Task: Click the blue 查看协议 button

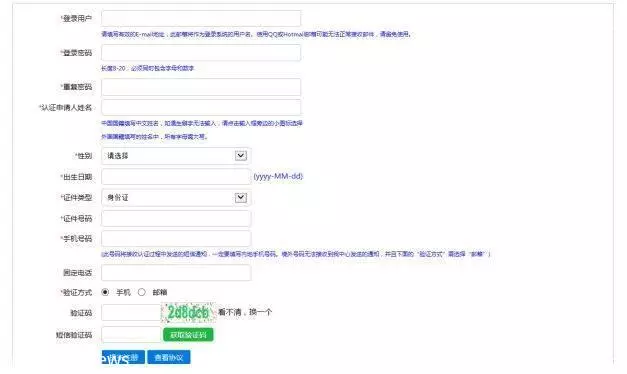Action: point(169,357)
